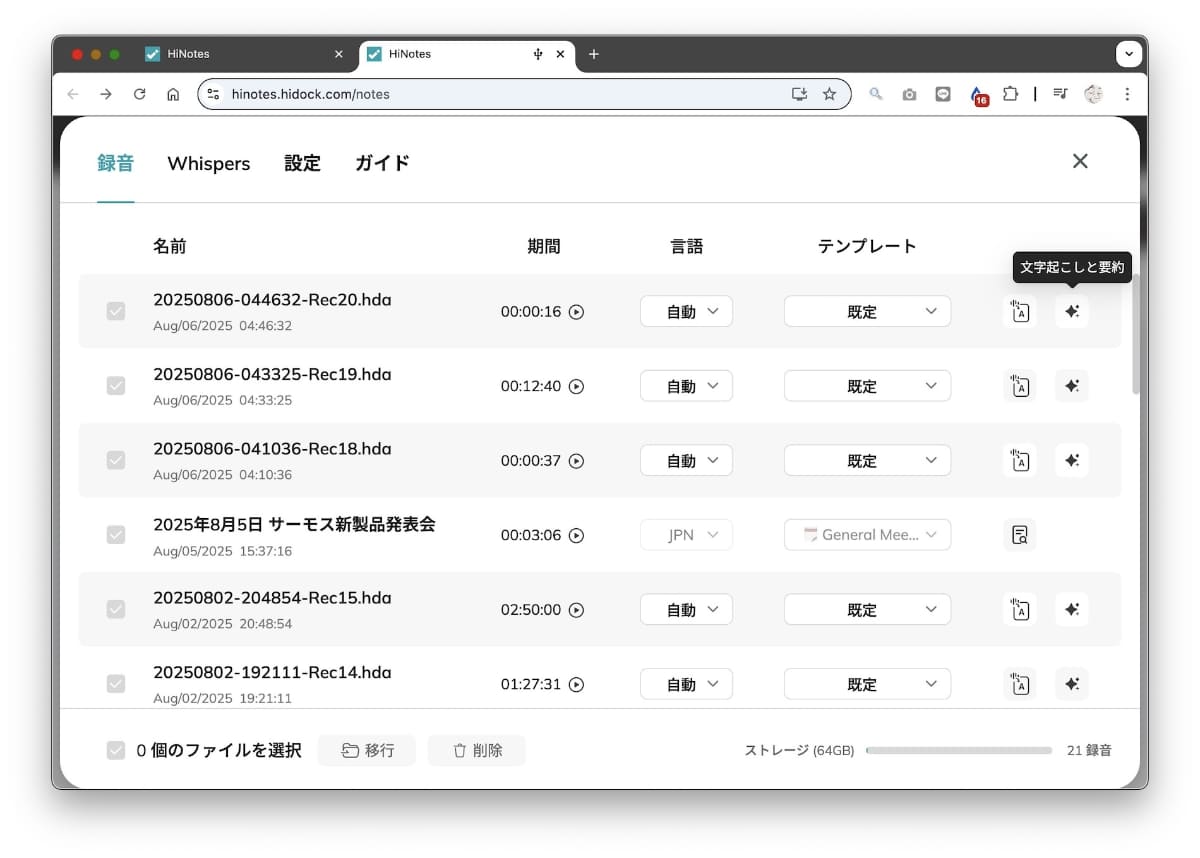Select the transcription icon for Rec14
This screenshot has height=858, width=1200.
point(1019,684)
